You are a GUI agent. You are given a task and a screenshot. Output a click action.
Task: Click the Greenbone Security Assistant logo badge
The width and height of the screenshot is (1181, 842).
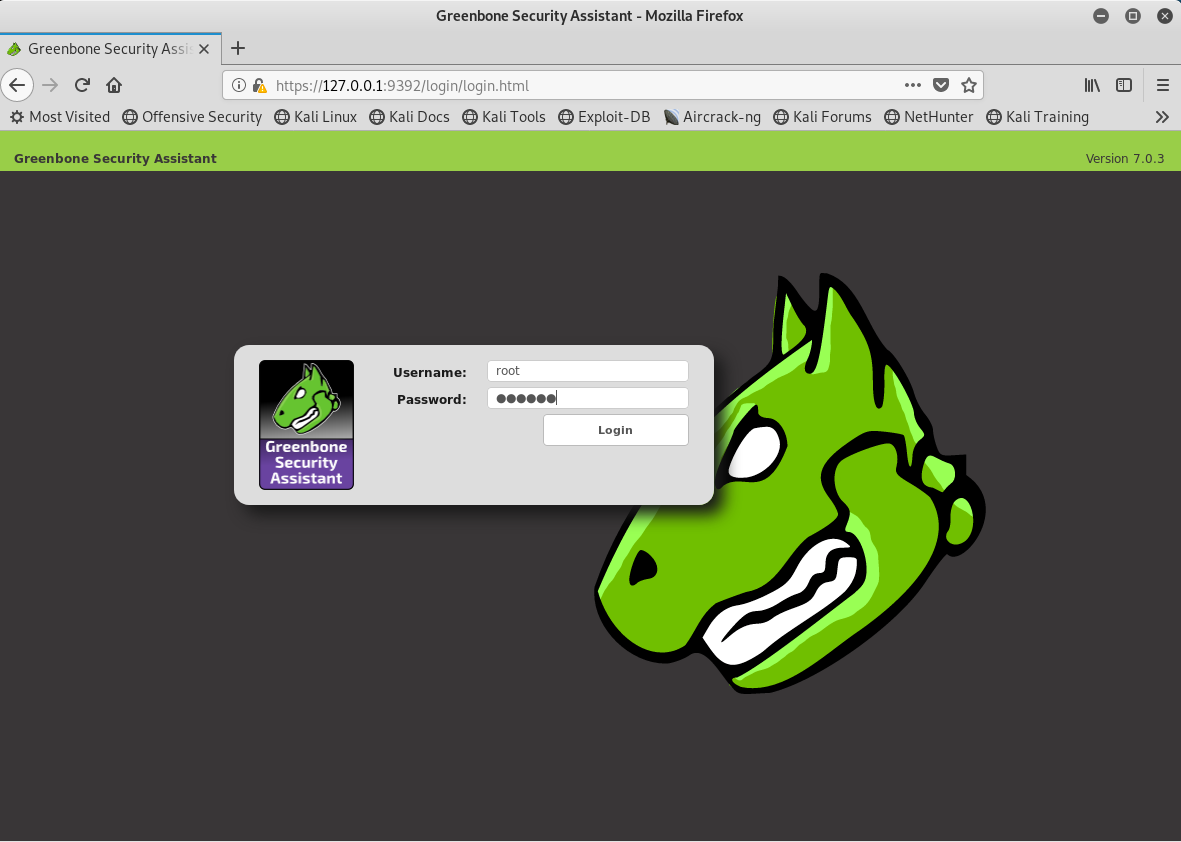[x=307, y=425]
